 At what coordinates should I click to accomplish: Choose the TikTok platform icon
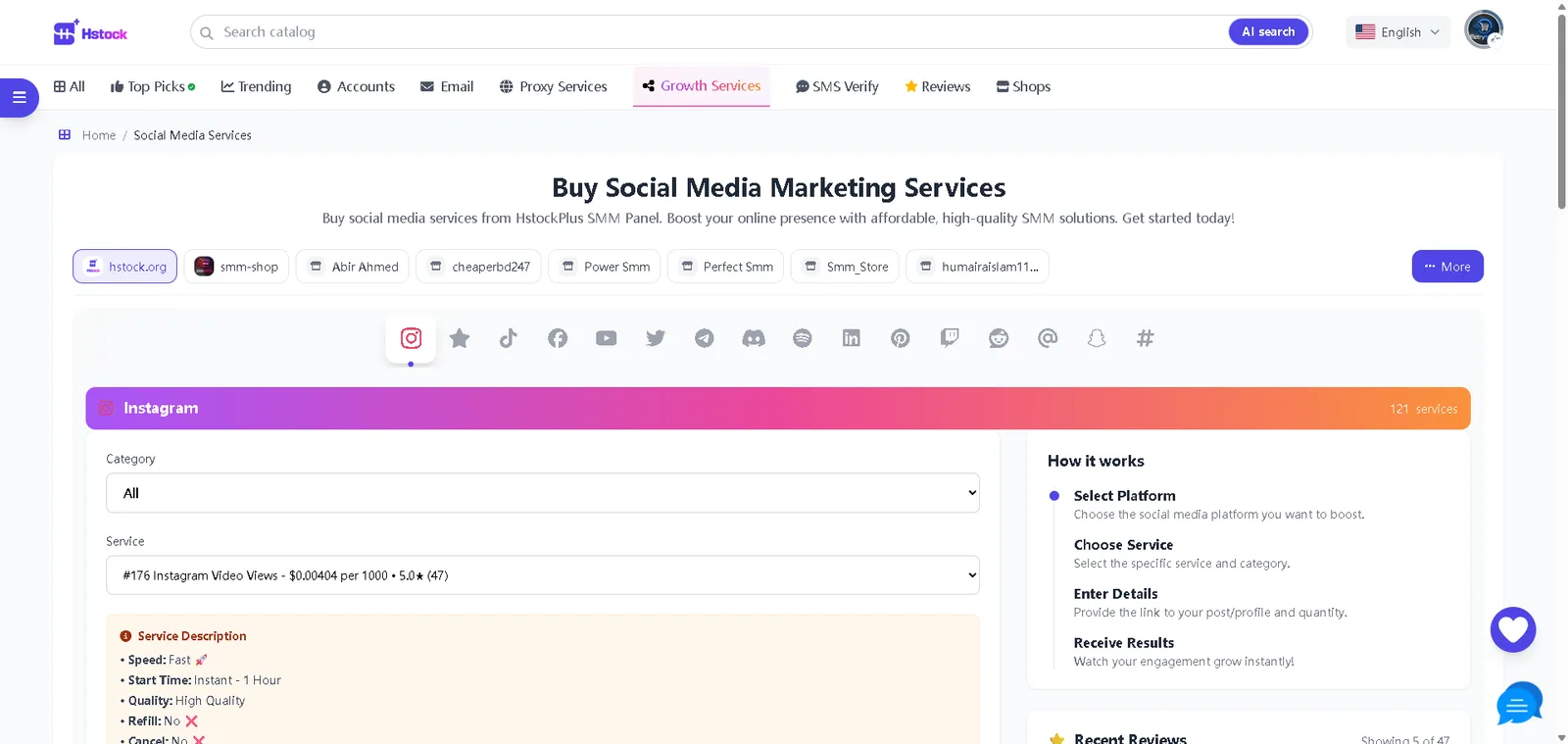[509, 338]
